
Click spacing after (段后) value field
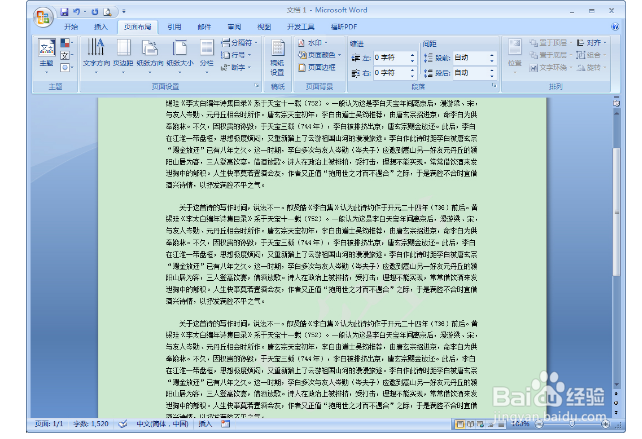pyautogui.click(x=470, y=73)
